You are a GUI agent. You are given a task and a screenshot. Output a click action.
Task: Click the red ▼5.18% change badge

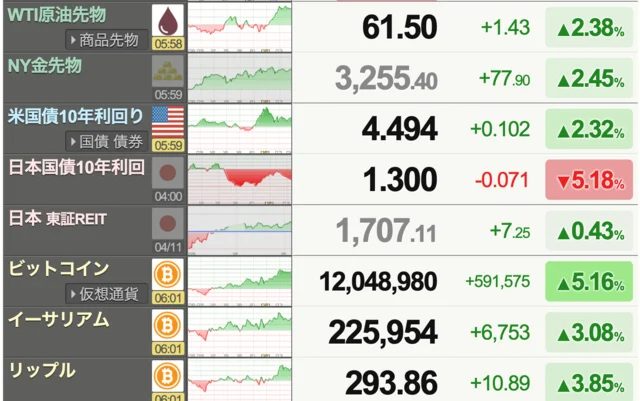coord(589,181)
